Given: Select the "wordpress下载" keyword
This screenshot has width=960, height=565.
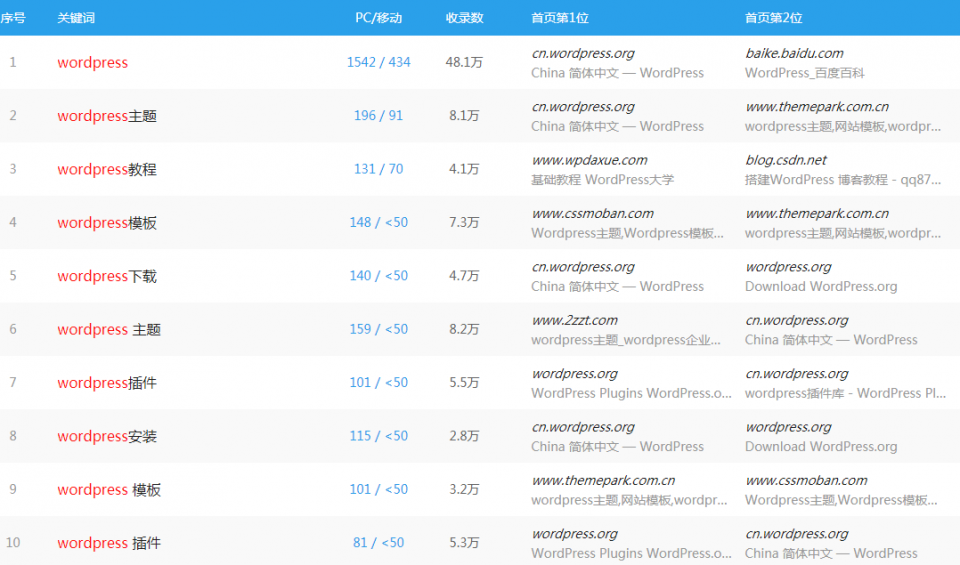Looking at the screenshot, I should click(x=107, y=276).
